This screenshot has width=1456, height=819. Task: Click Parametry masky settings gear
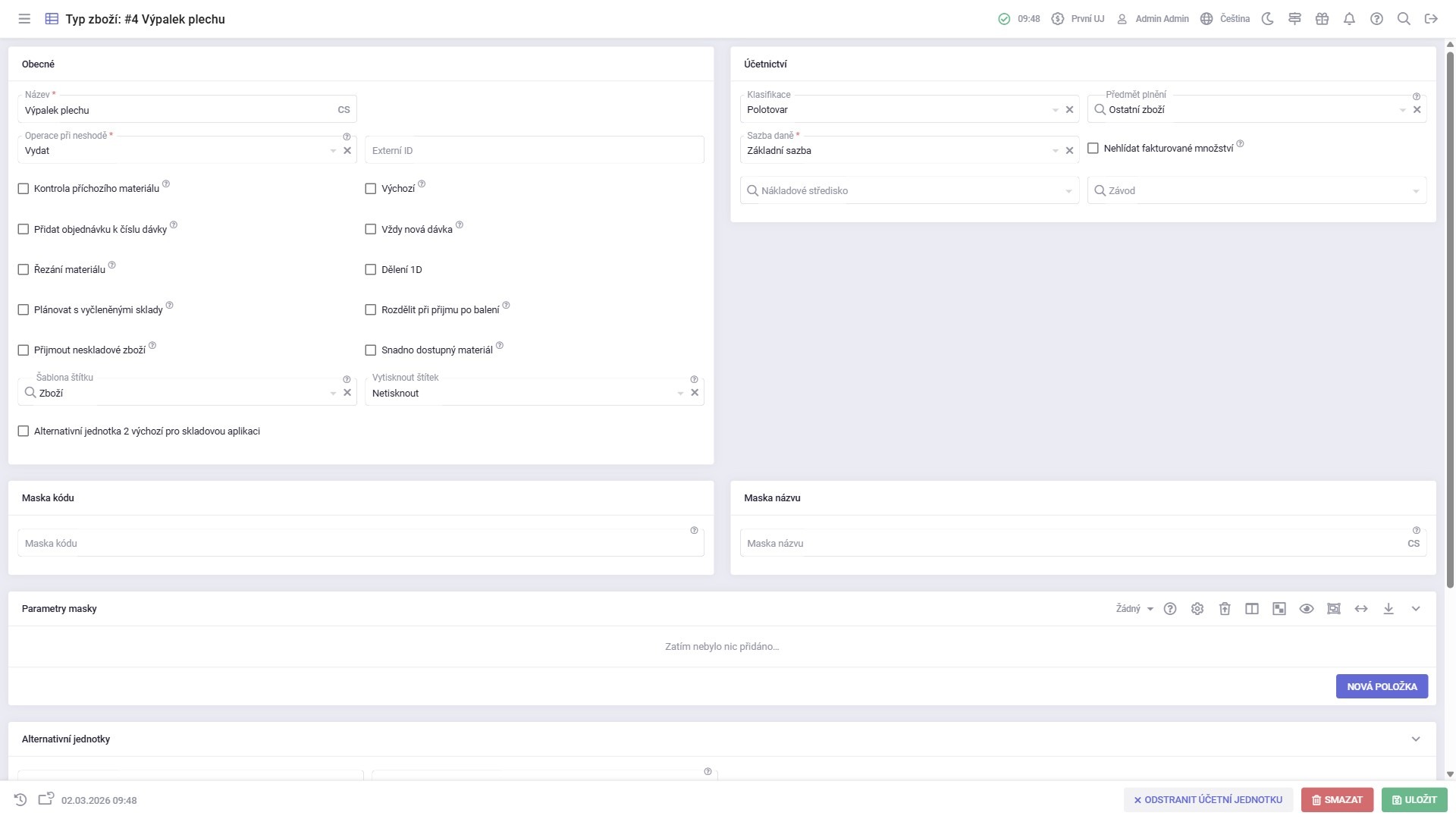pos(1197,609)
